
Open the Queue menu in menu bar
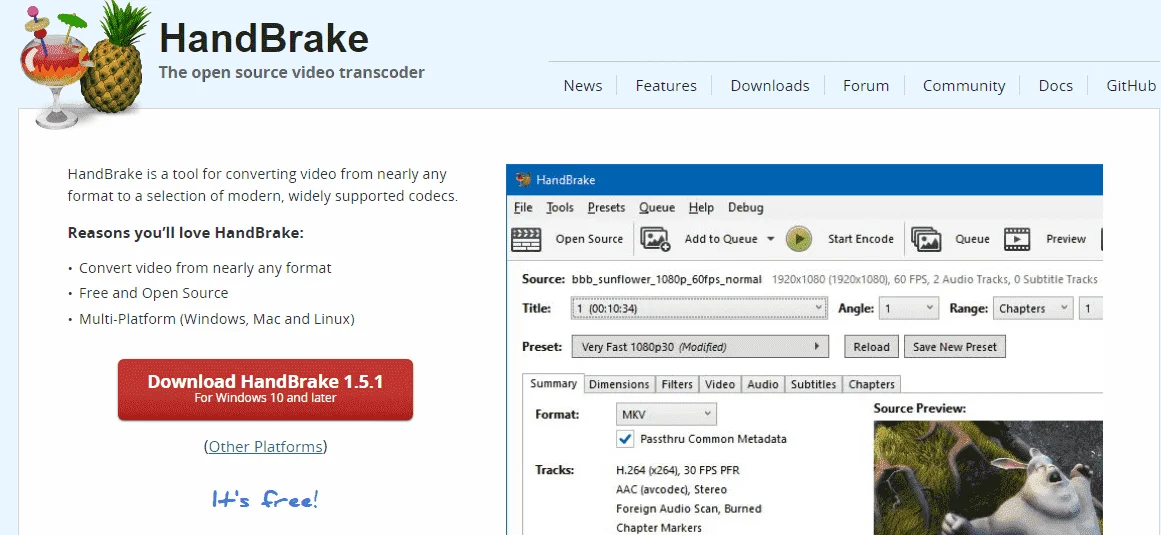(657, 207)
